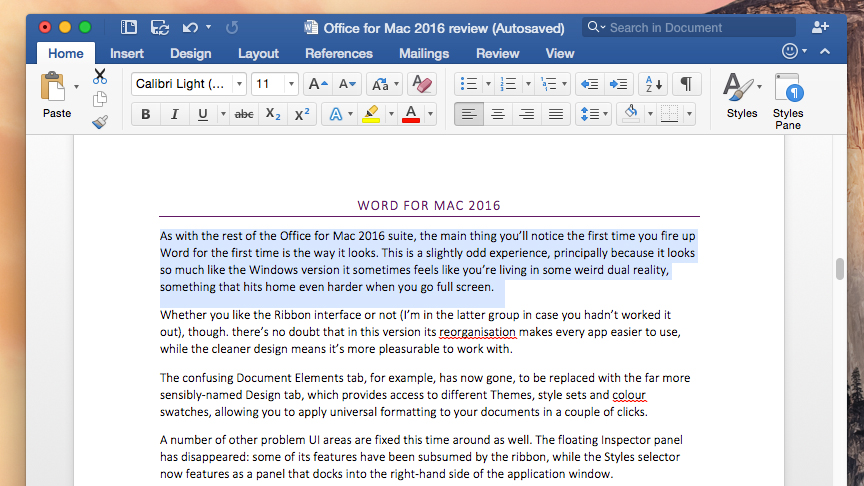Click the misspelled word "reorganisation"
The image size is (864, 486).
[478, 332]
